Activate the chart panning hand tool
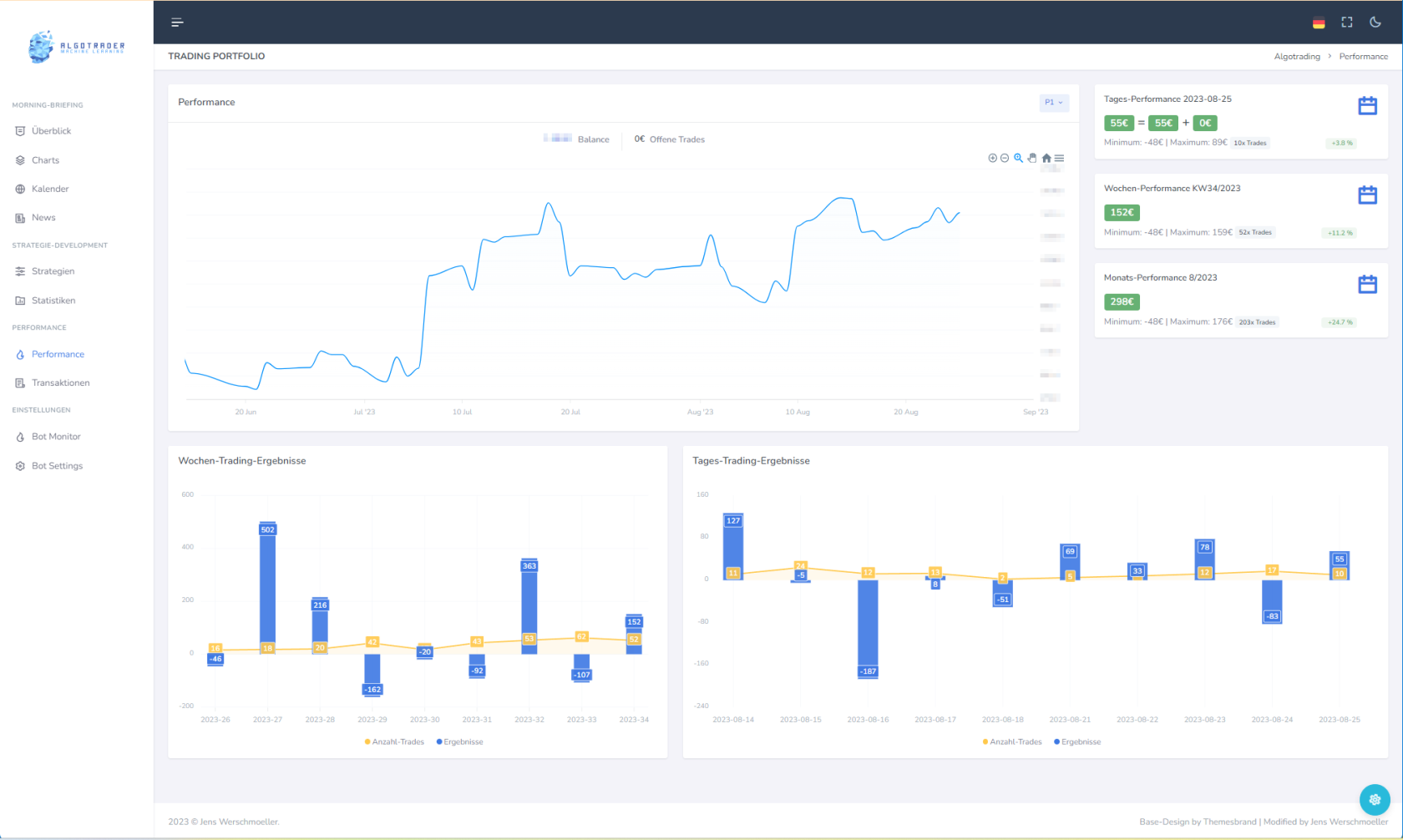 tap(1032, 158)
